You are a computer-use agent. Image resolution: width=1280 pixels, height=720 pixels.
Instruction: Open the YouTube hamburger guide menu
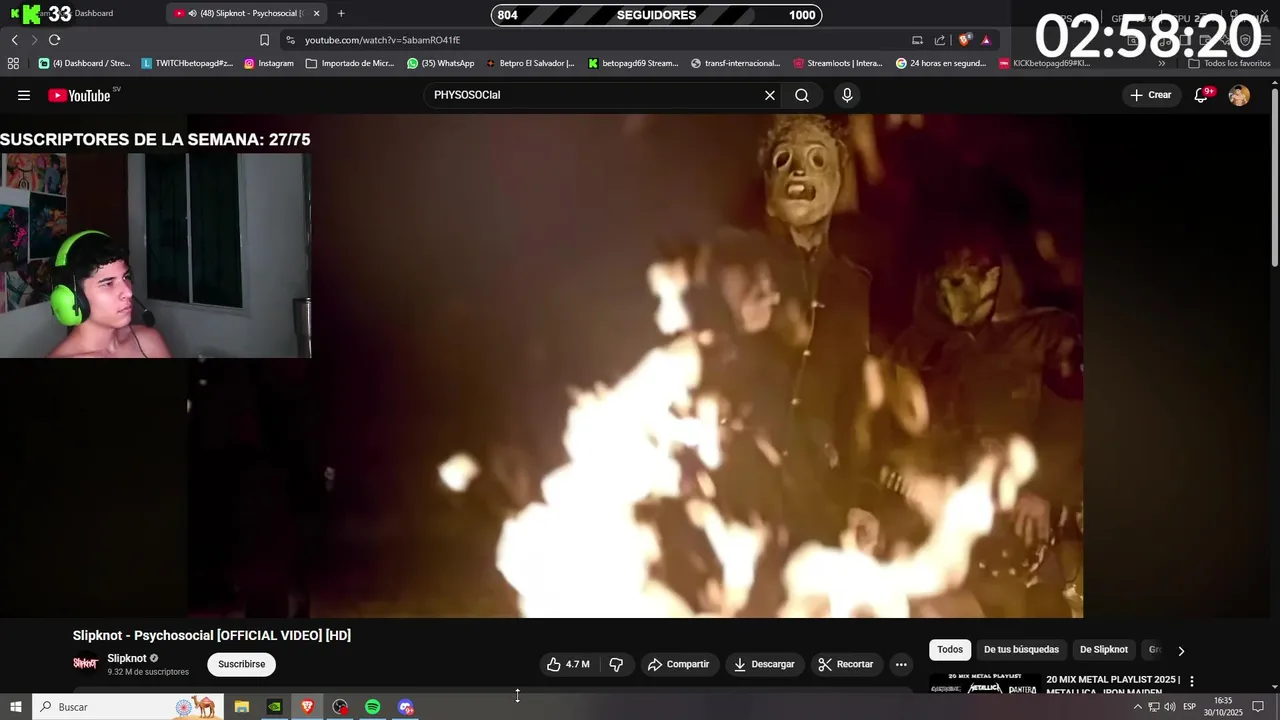tap(24, 95)
